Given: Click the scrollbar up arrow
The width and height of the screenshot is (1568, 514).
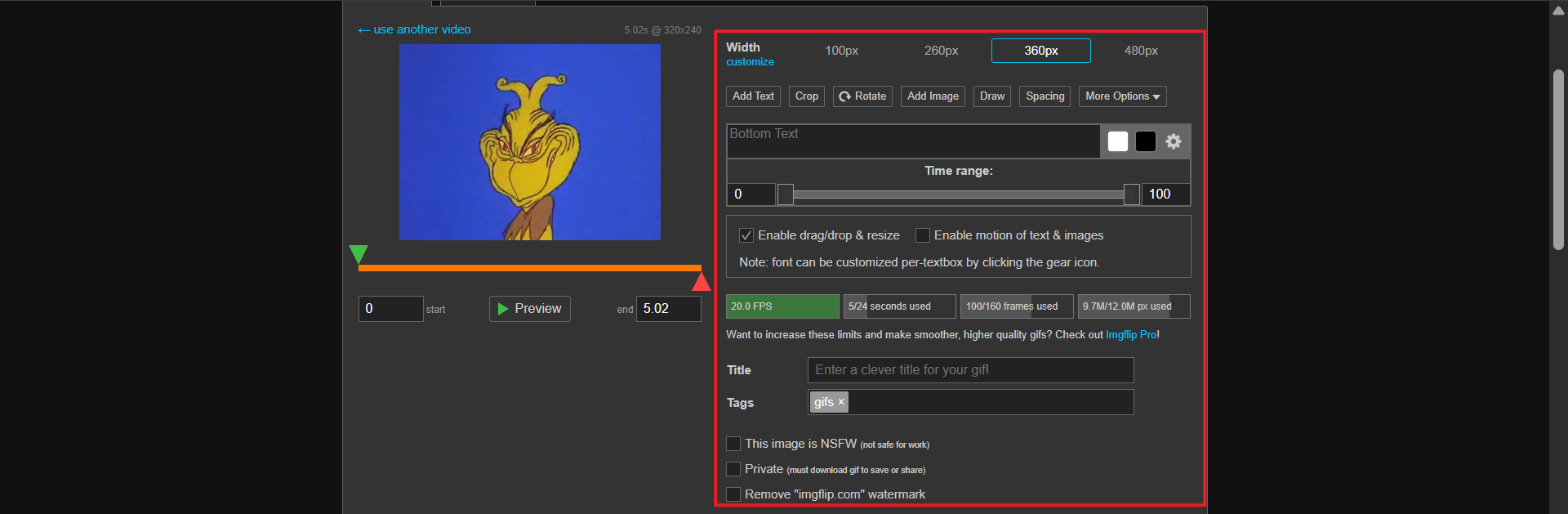Looking at the screenshot, I should coord(1558,11).
